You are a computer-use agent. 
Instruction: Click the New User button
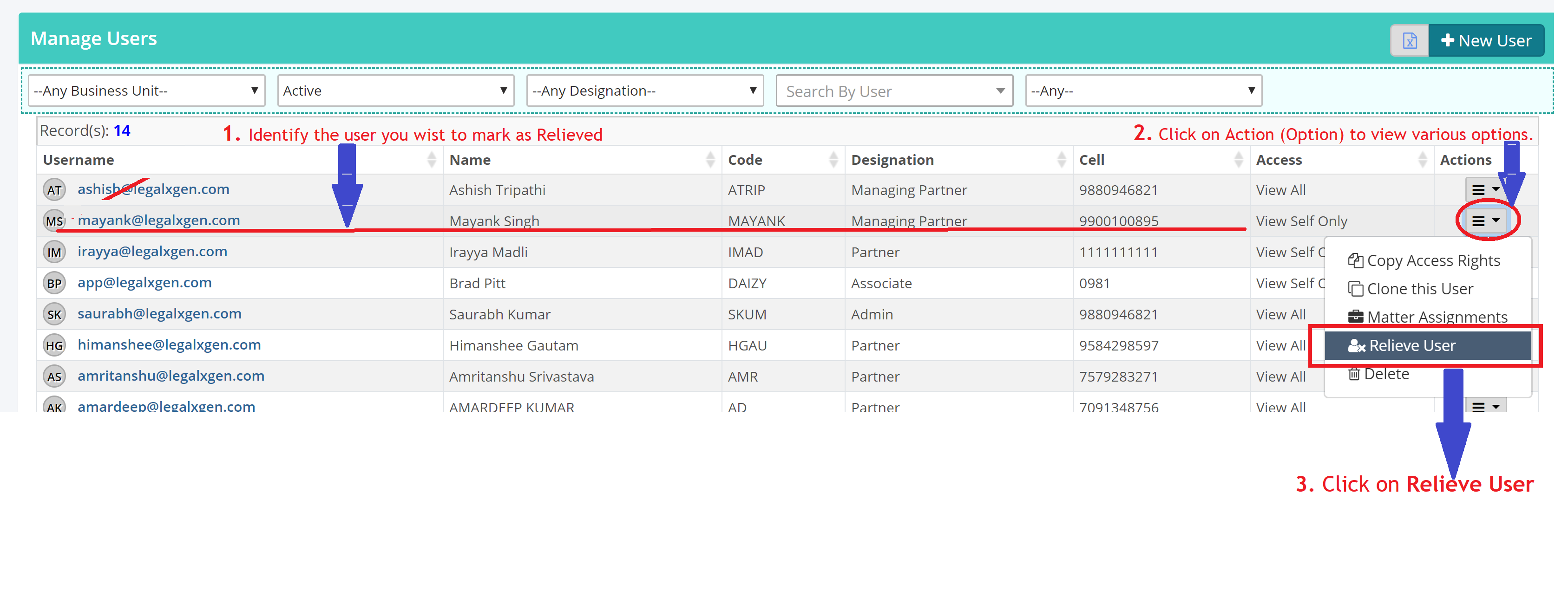[1485, 41]
